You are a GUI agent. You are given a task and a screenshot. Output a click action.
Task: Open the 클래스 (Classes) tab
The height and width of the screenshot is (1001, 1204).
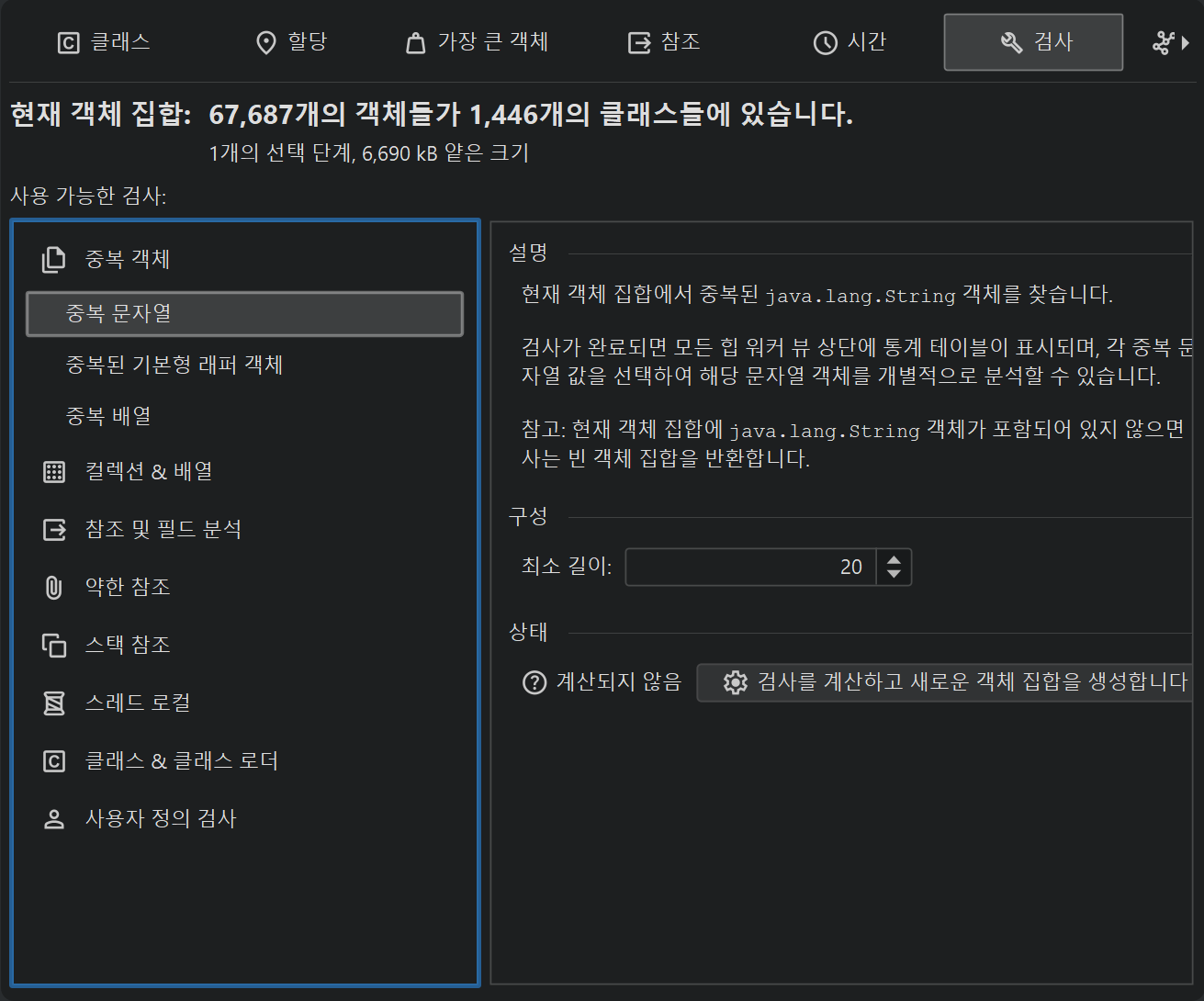point(104,42)
